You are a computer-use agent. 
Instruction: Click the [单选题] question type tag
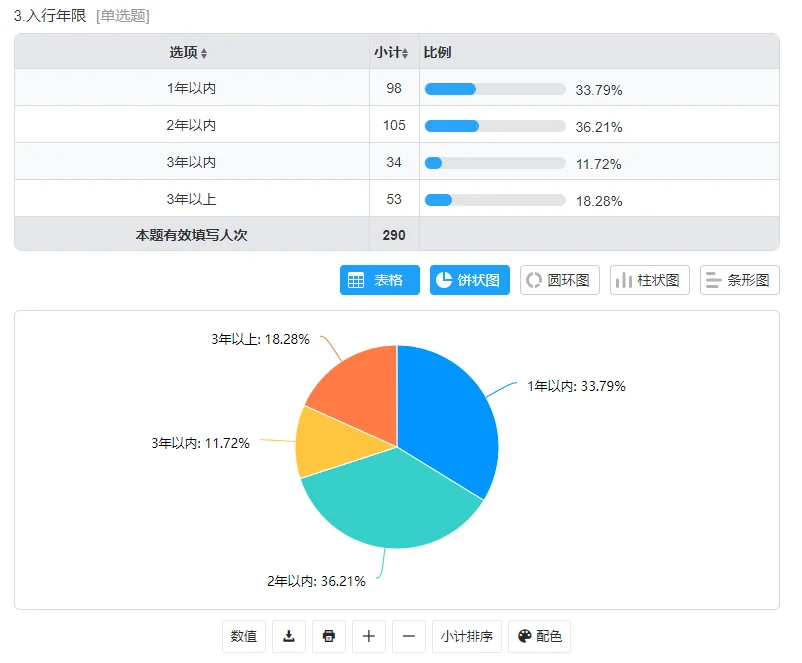tap(123, 16)
